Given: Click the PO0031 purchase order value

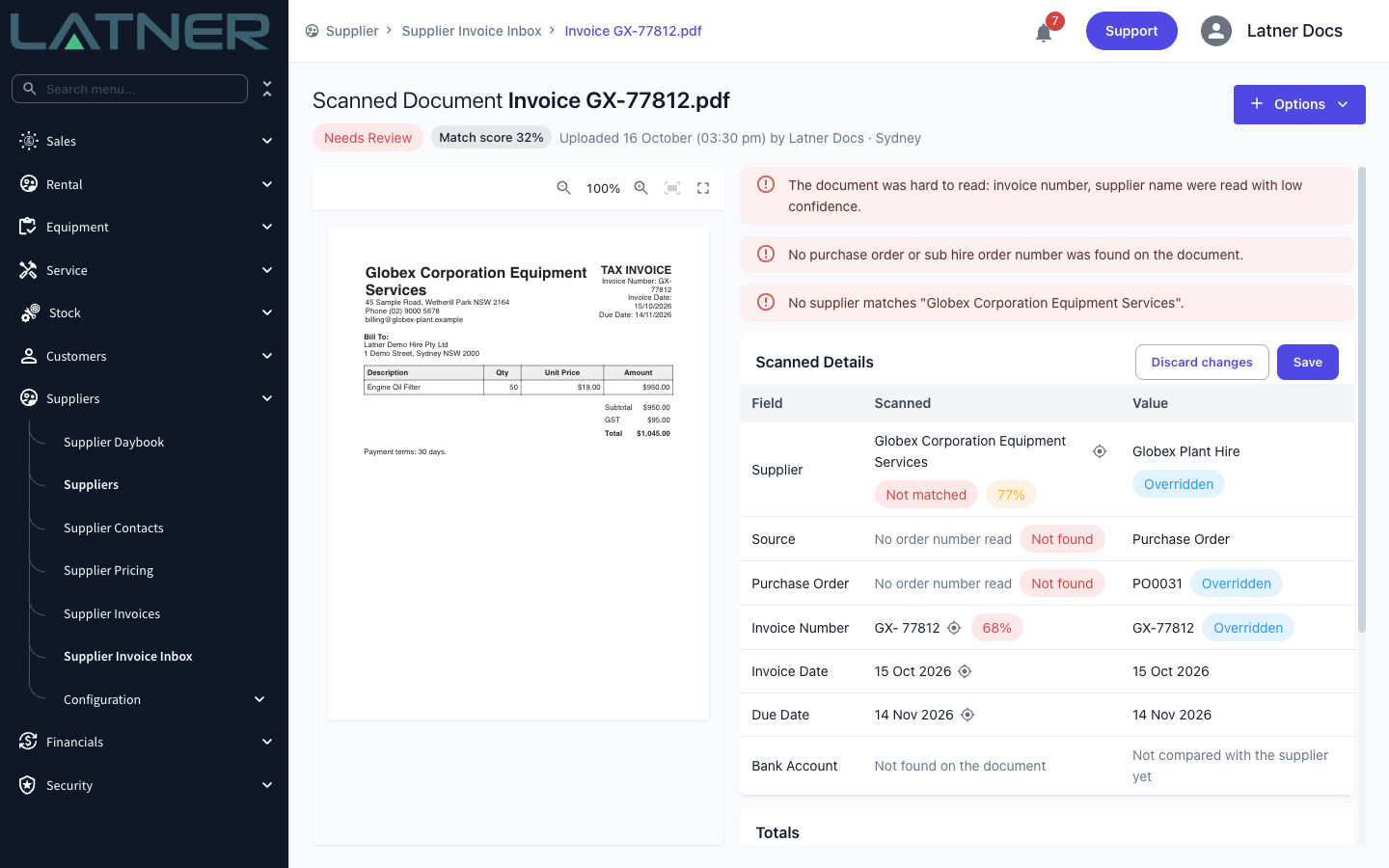Looking at the screenshot, I should [1157, 583].
